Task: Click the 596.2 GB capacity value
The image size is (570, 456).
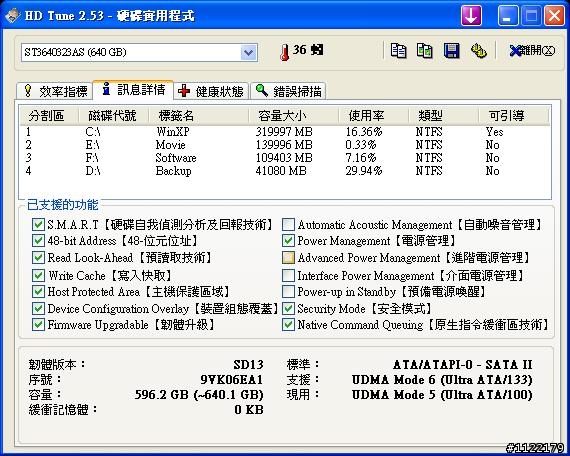Action: 199,395
